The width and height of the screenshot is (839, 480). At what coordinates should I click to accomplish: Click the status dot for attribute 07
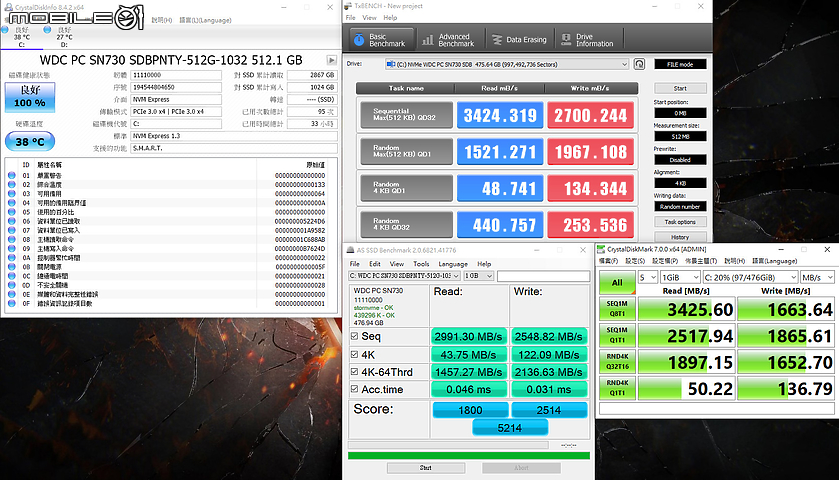click(x=12, y=230)
